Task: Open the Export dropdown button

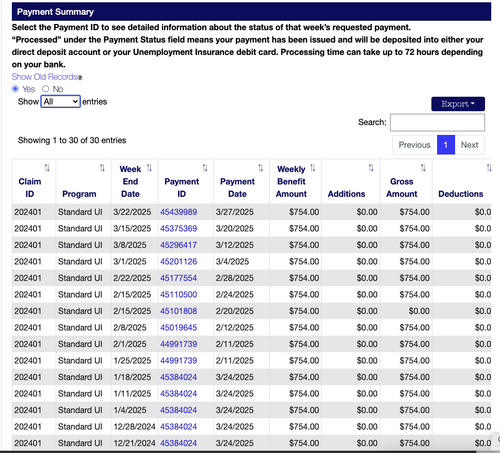Action: click(458, 104)
